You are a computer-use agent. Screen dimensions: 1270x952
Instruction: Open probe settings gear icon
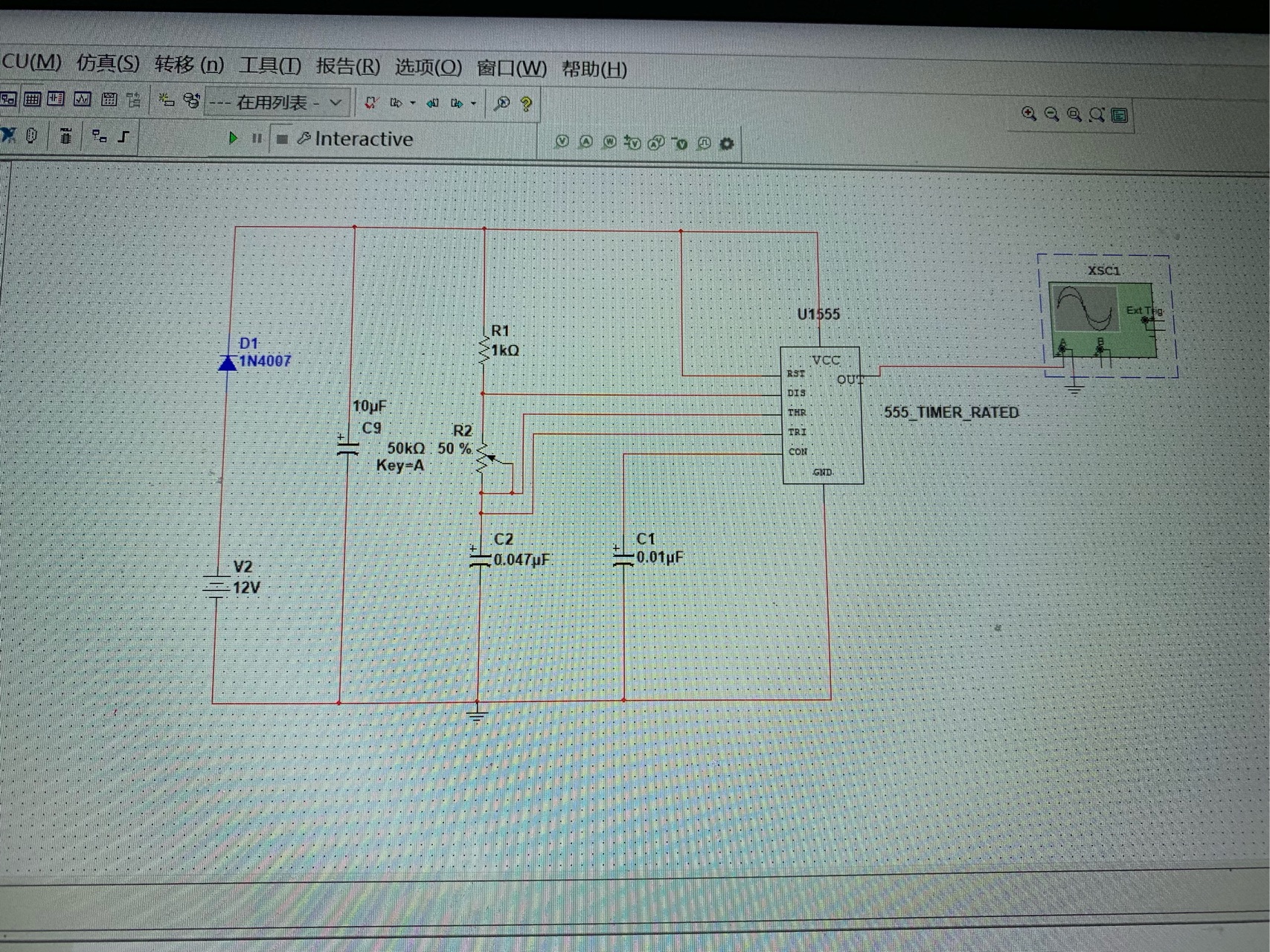point(727,144)
